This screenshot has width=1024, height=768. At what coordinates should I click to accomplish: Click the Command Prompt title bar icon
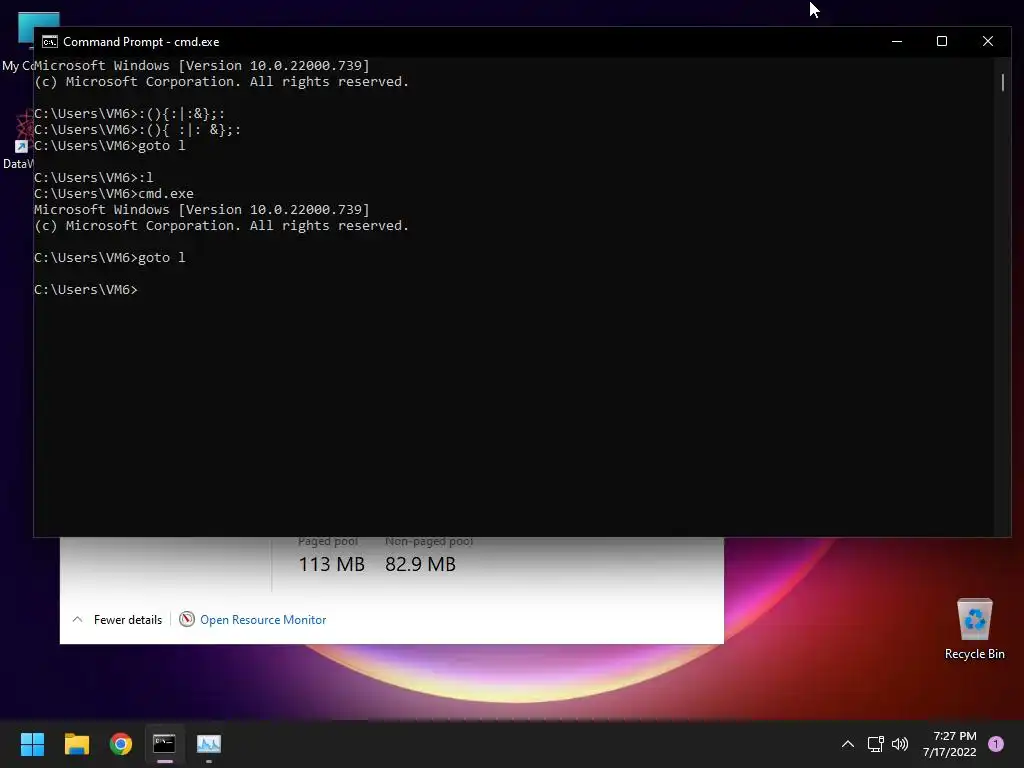(50, 42)
